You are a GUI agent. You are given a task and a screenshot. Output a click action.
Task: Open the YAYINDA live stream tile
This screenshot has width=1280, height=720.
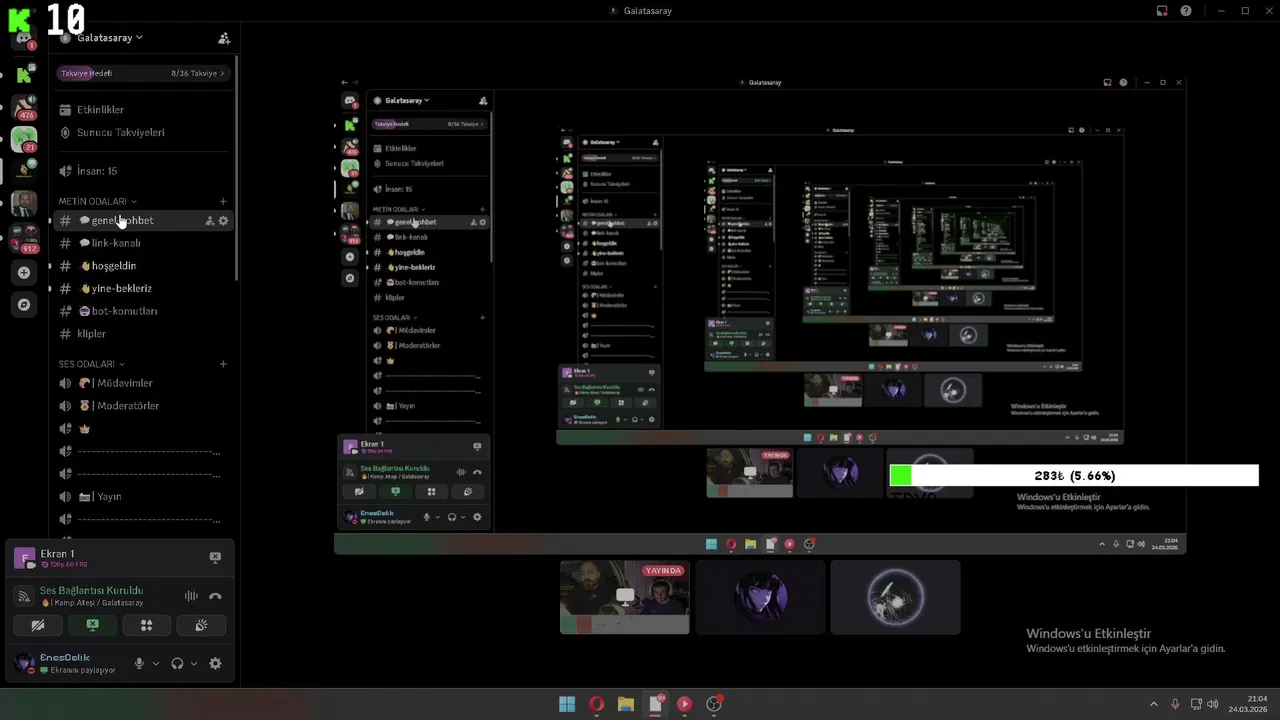click(625, 597)
